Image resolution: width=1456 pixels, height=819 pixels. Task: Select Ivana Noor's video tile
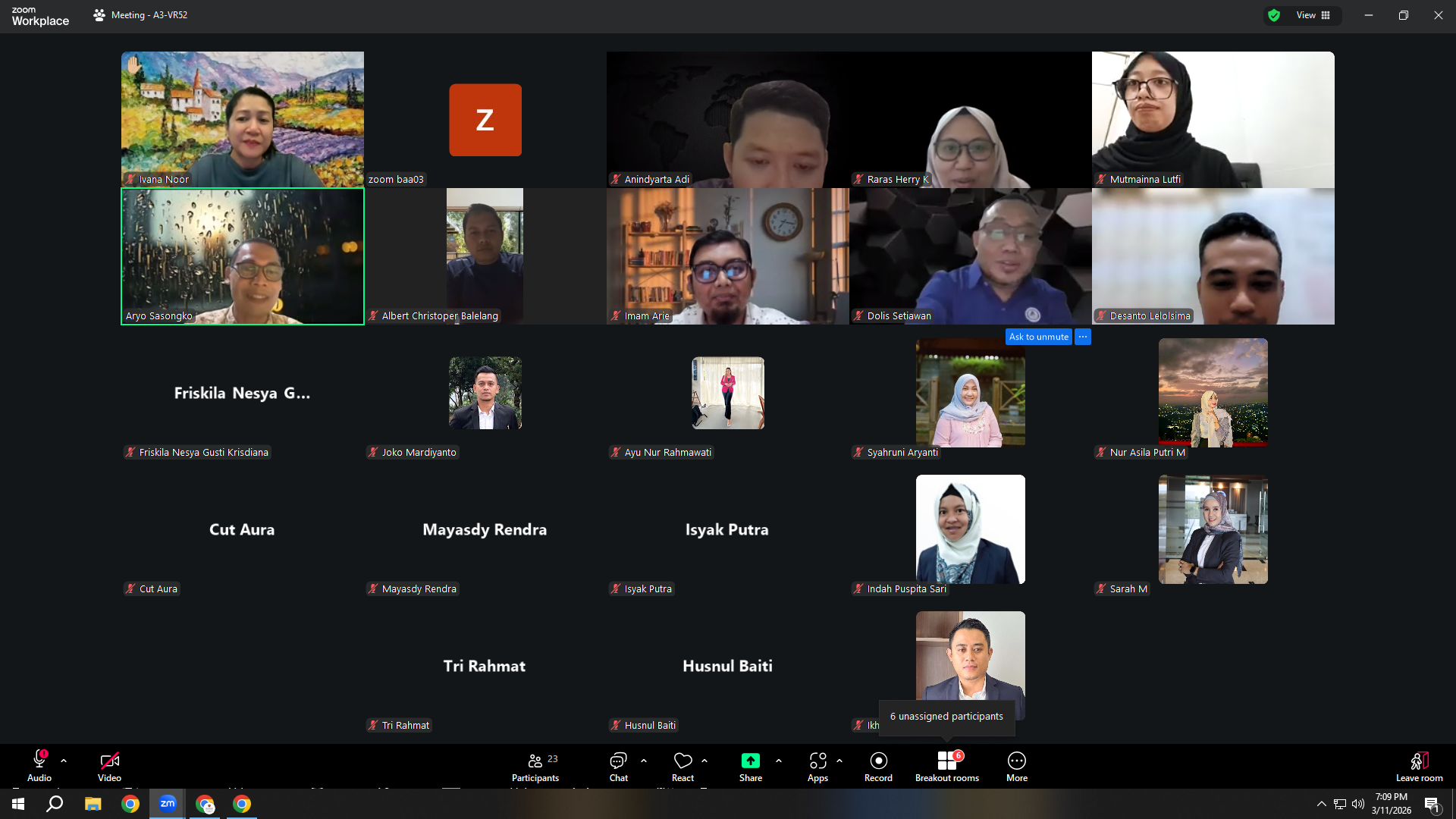(x=243, y=120)
